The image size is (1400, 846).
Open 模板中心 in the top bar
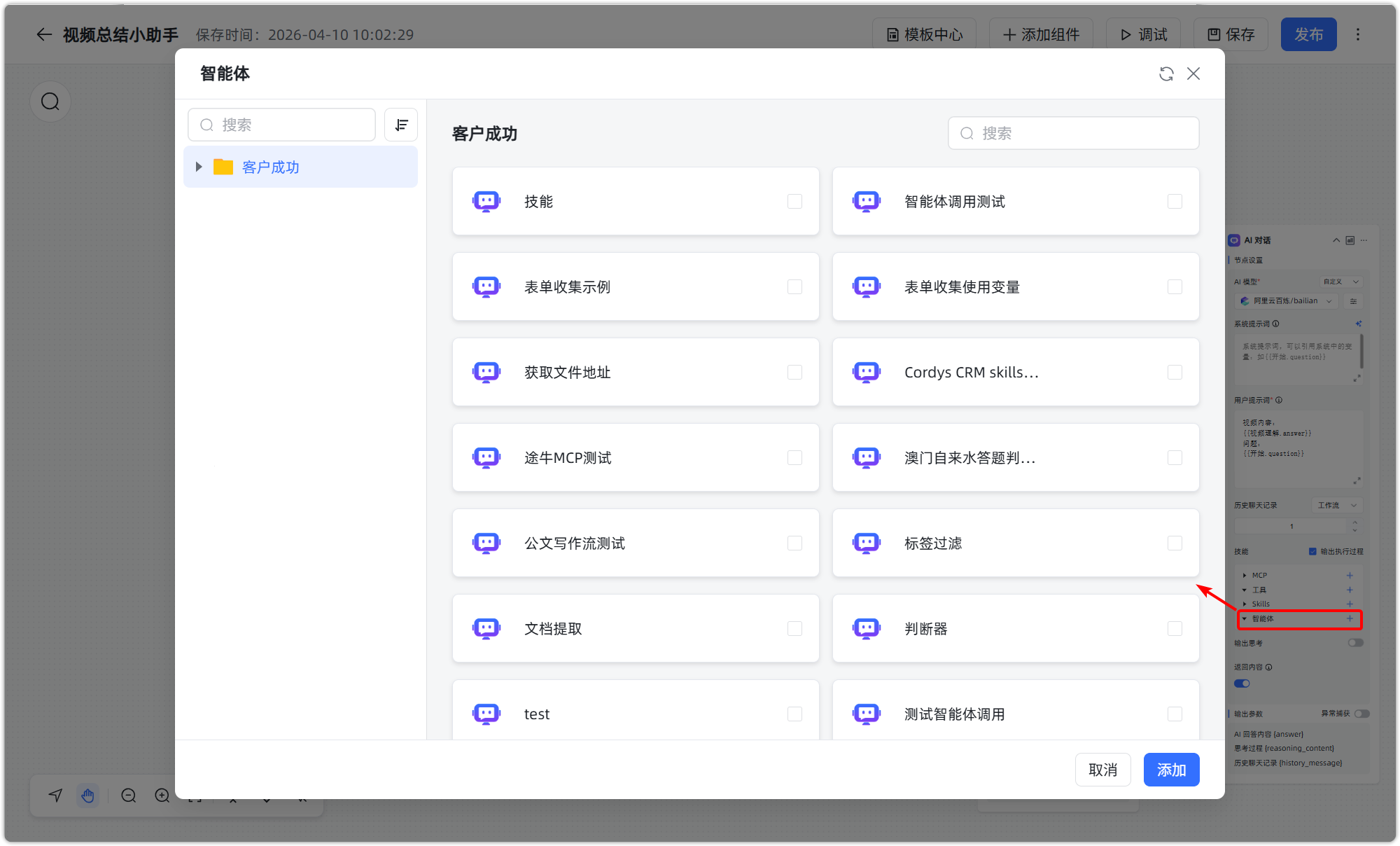tap(924, 34)
